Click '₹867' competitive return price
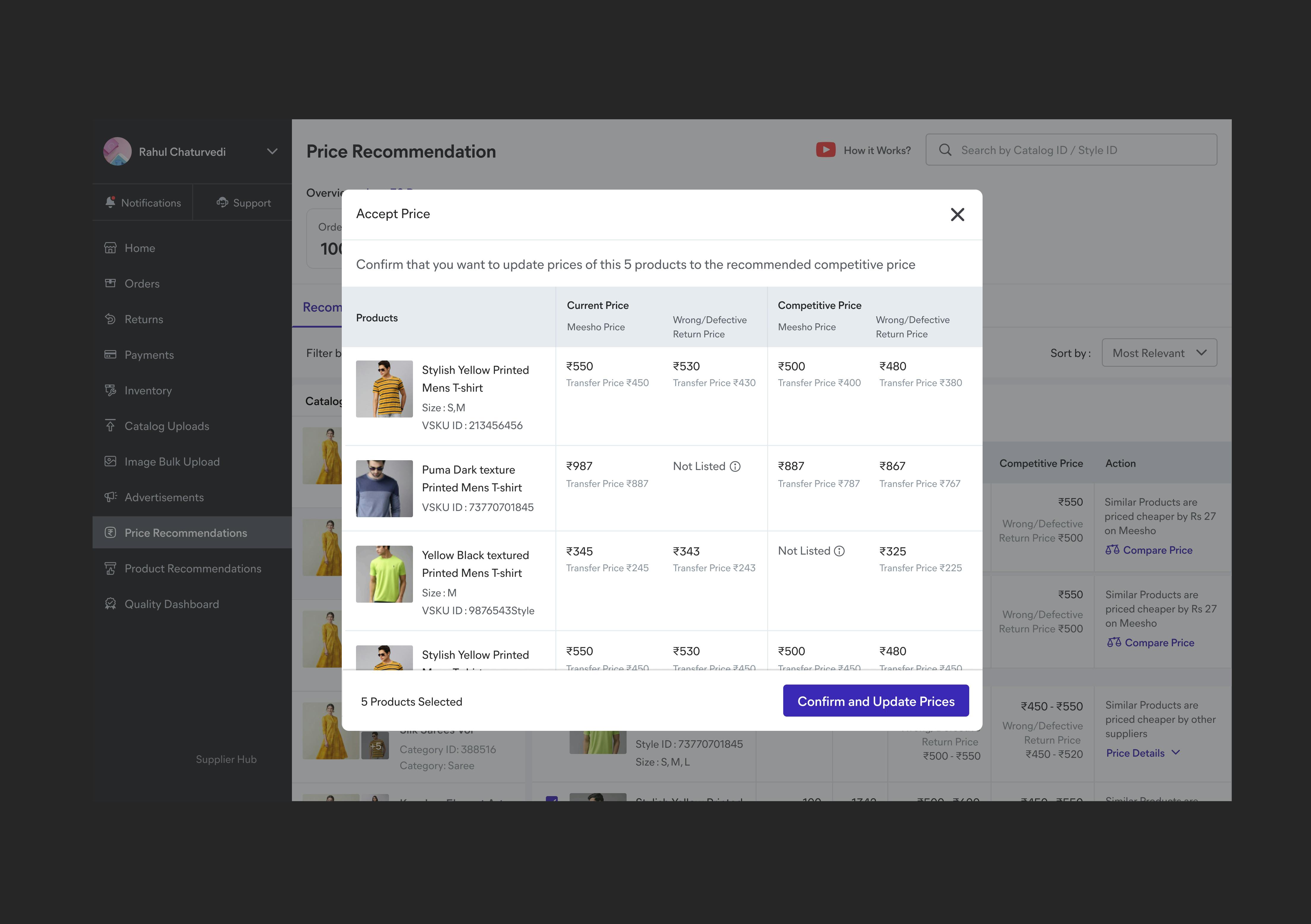The image size is (1311, 924). [x=892, y=466]
